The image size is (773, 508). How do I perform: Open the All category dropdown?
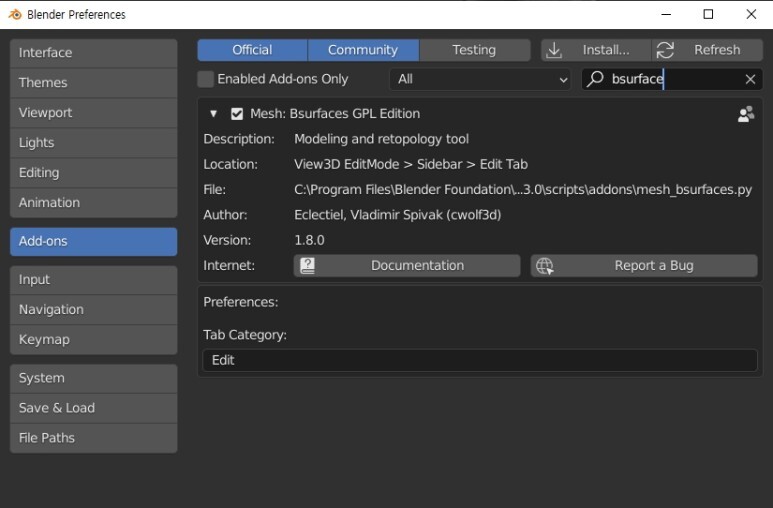pos(480,79)
